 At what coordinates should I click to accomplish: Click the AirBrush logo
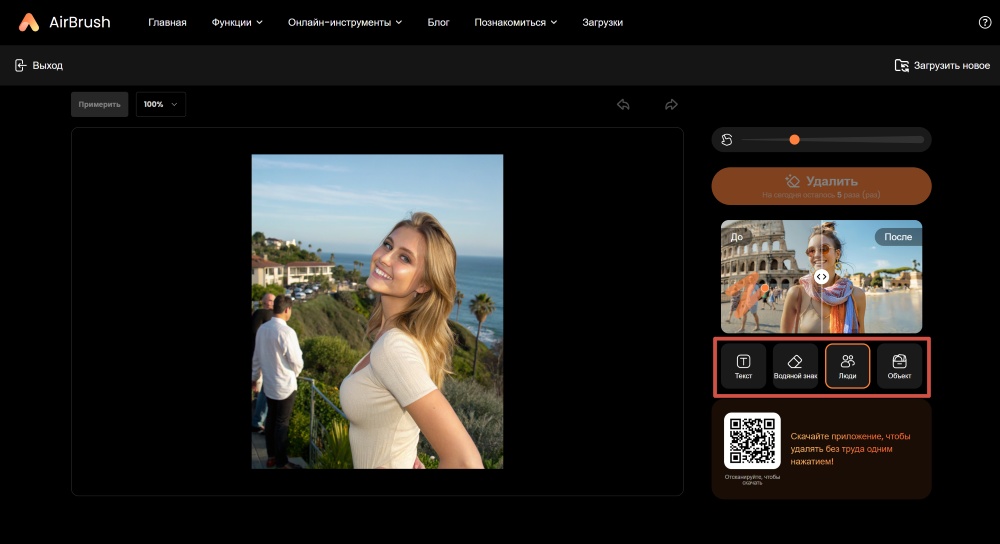coord(65,22)
